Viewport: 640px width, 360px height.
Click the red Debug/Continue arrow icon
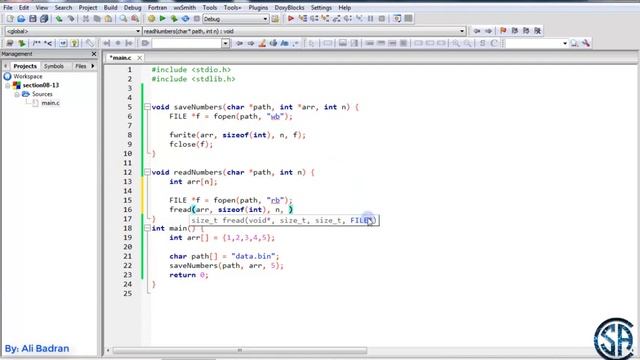point(291,19)
